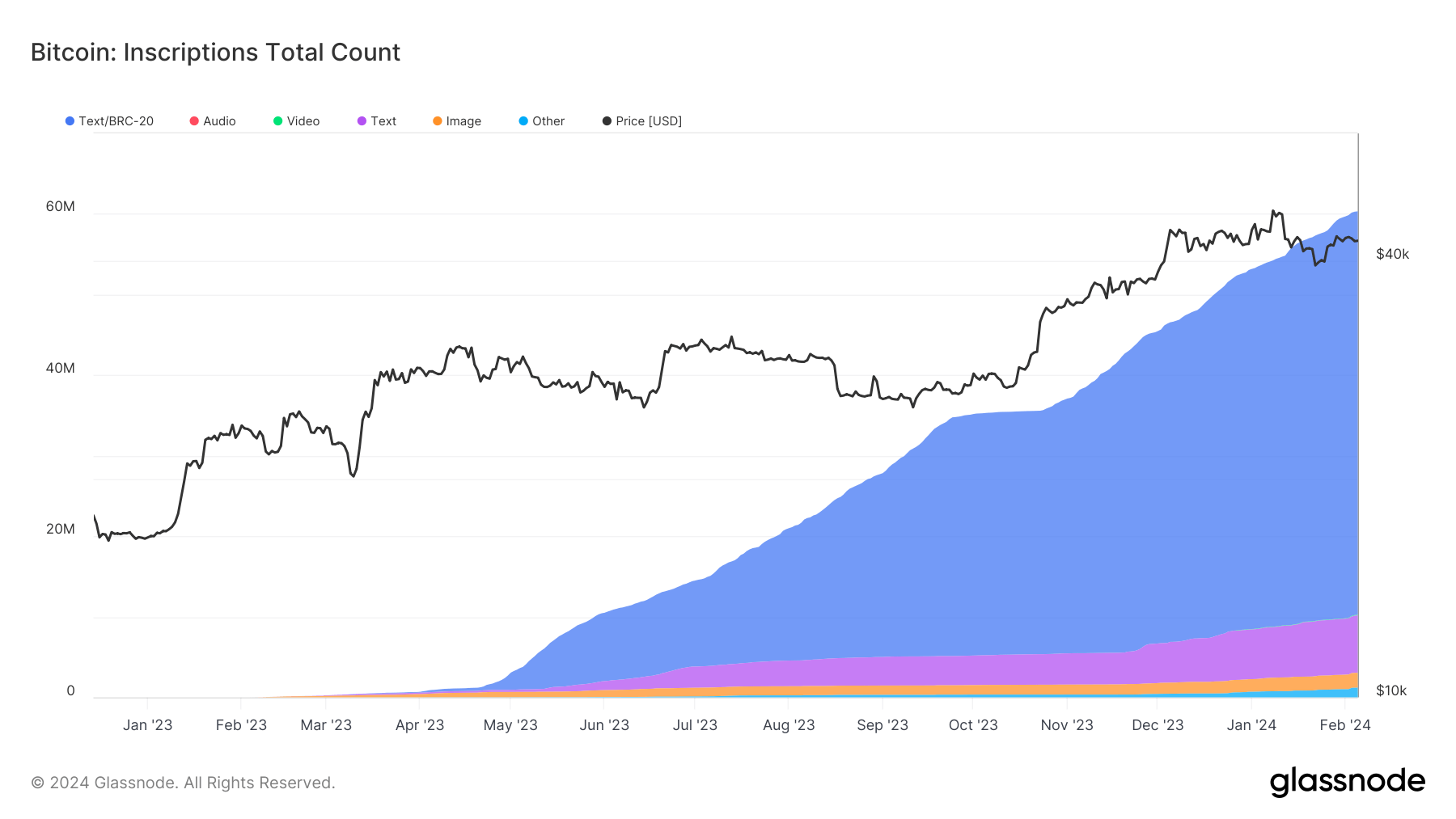Click the Feb '24 axis label
1456x819 pixels.
[1346, 725]
